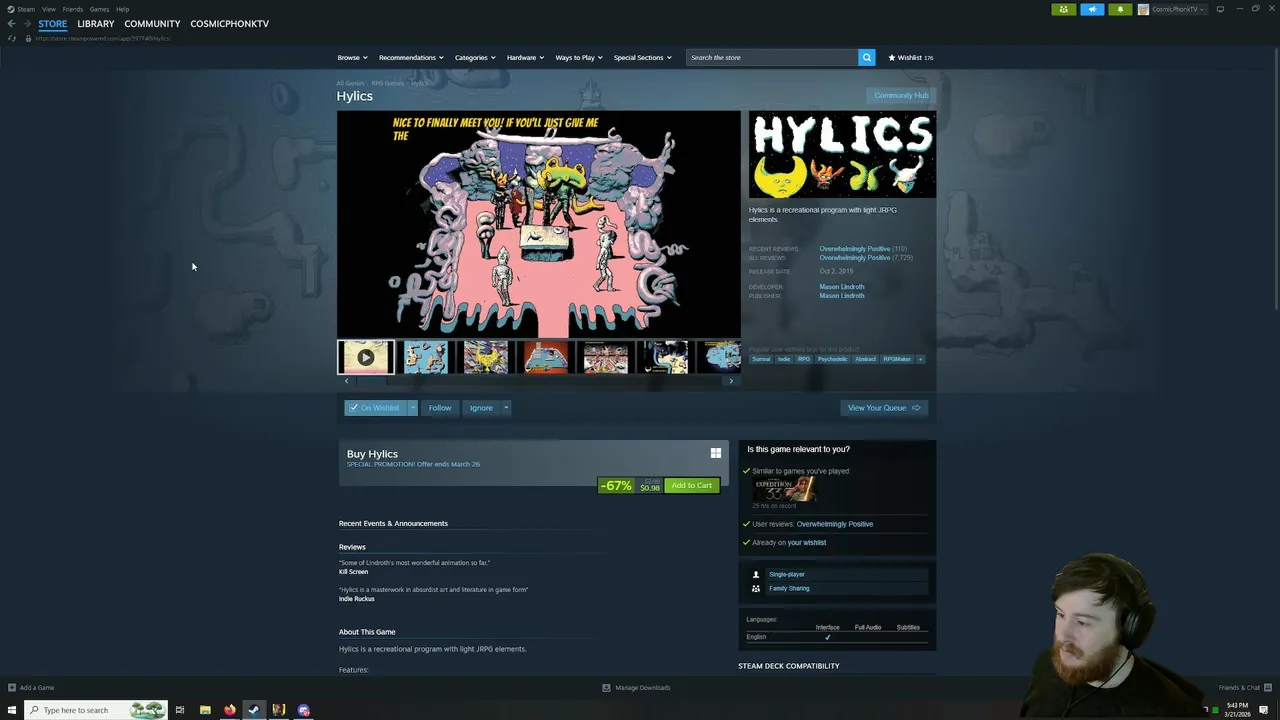Expand the Browse menu

point(352,57)
